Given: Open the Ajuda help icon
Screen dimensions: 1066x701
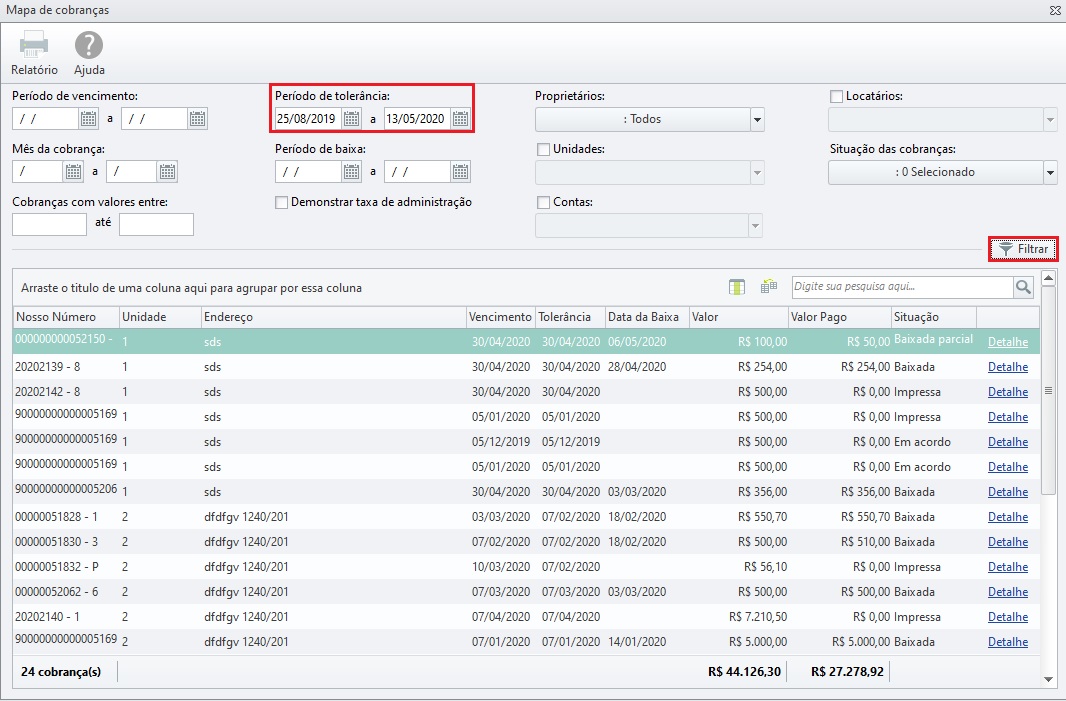Looking at the screenshot, I should tap(89, 45).
